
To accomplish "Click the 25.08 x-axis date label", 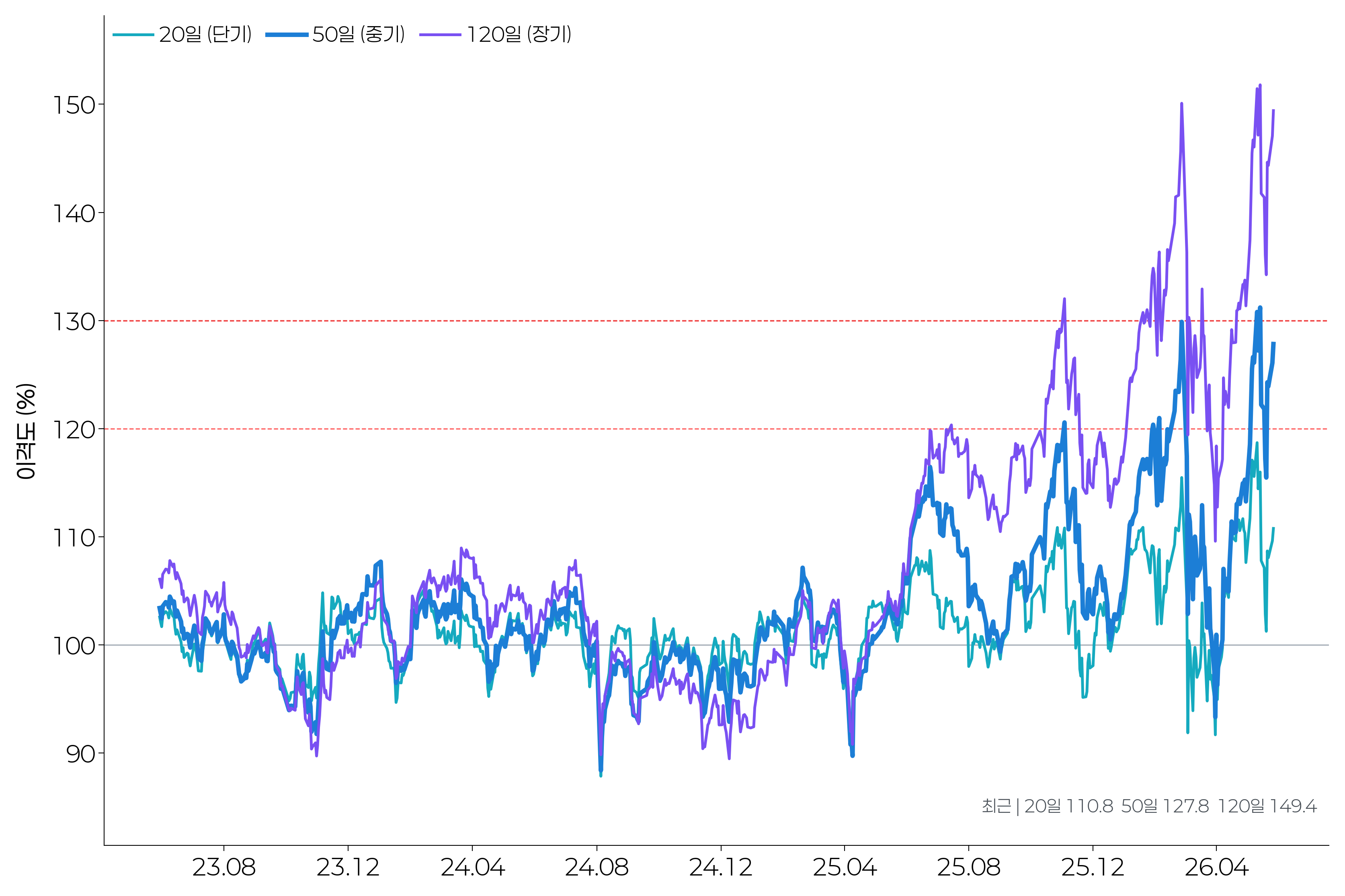I will (x=968, y=867).
